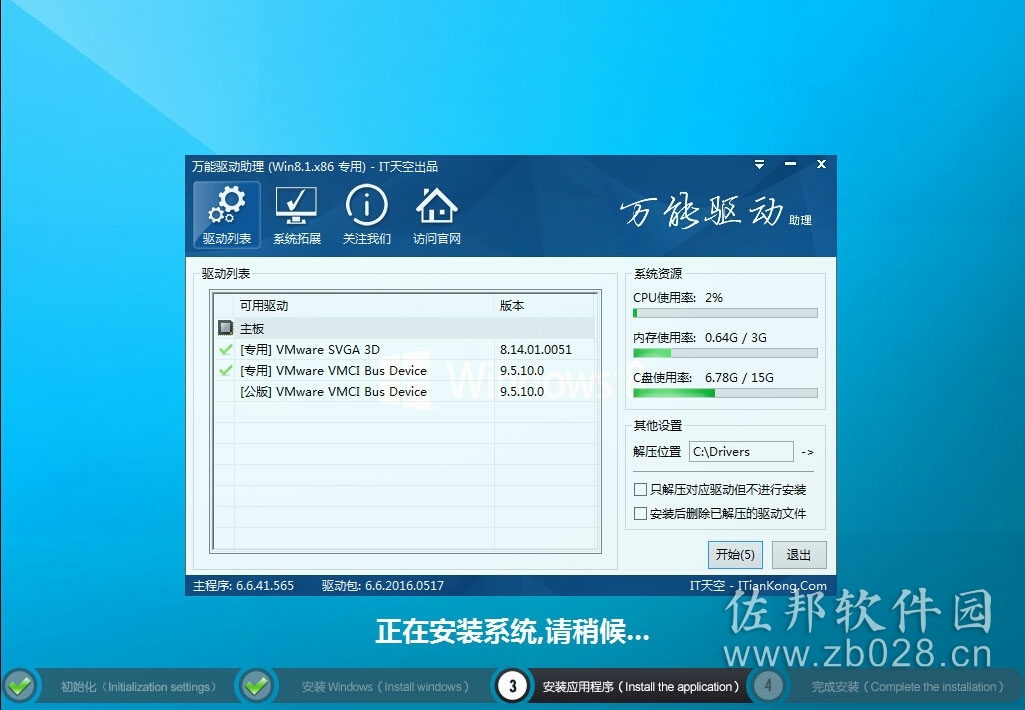Click the C:\Drivers extract path field
This screenshot has height=710, width=1025.
click(x=741, y=452)
